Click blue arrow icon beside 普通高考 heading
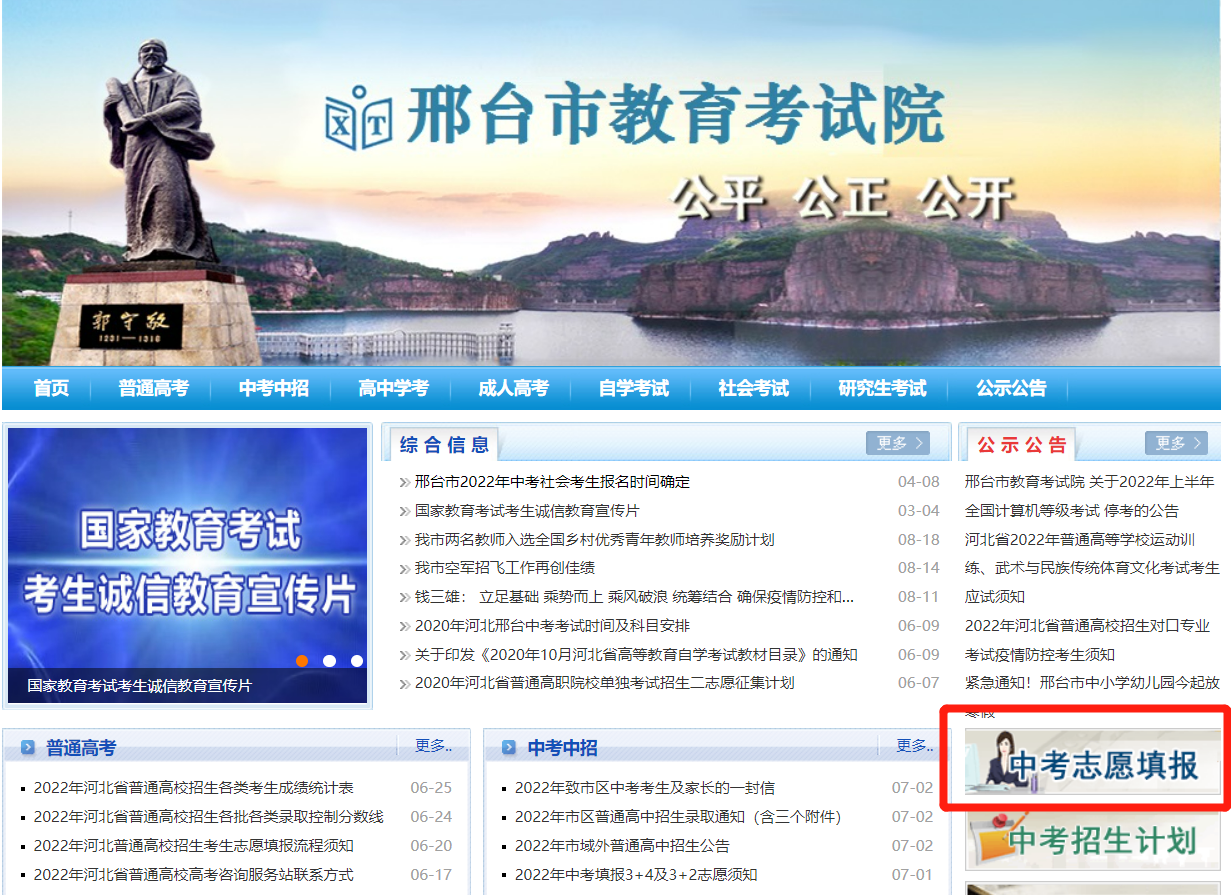 tap(28, 747)
